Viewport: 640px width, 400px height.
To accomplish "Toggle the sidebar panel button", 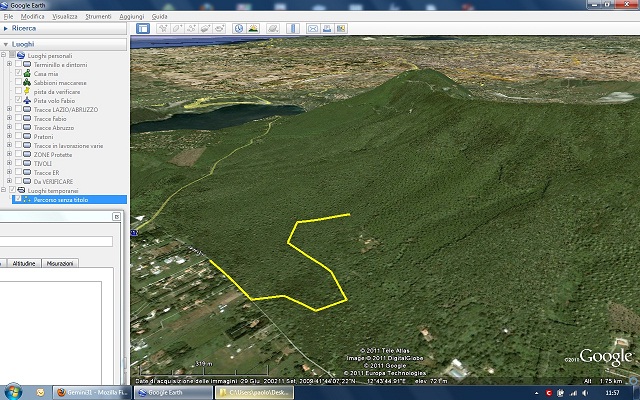I will click(x=143, y=28).
